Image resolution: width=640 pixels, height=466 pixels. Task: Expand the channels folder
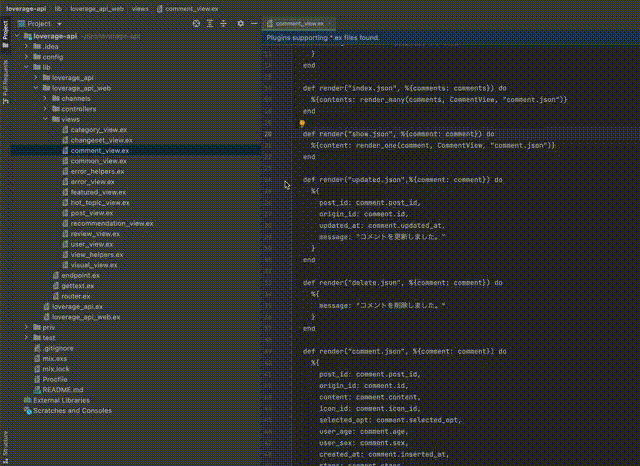click(45, 98)
